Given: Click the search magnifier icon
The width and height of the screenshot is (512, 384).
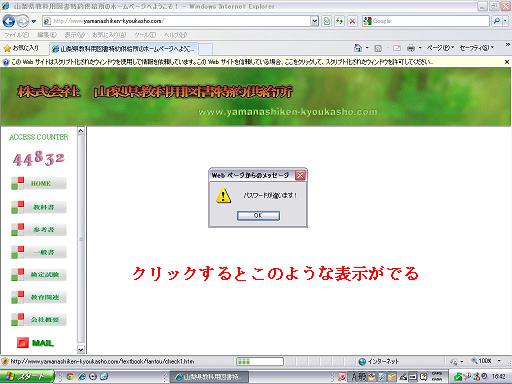Looking at the screenshot, I should 497,21.
